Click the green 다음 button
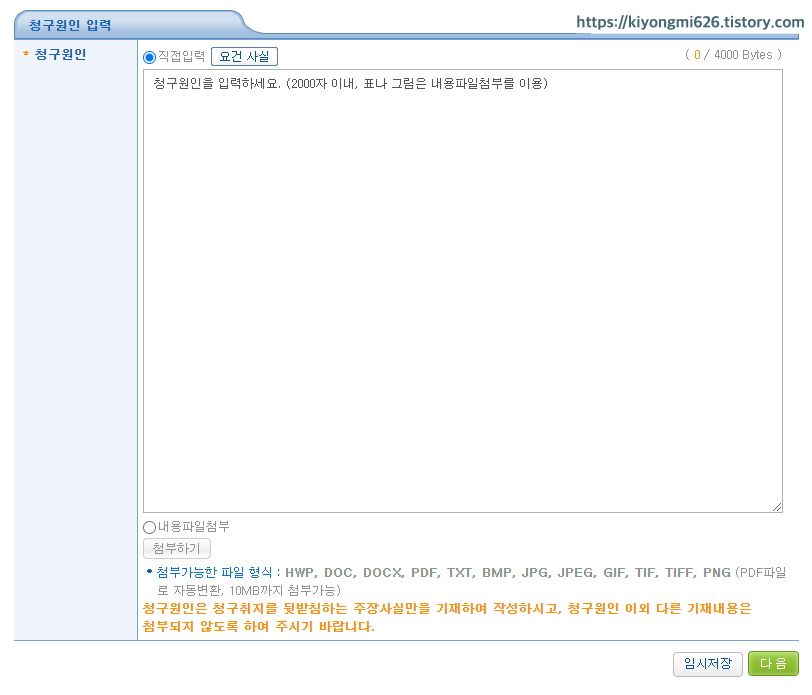The width and height of the screenshot is (812, 695). pos(773,663)
